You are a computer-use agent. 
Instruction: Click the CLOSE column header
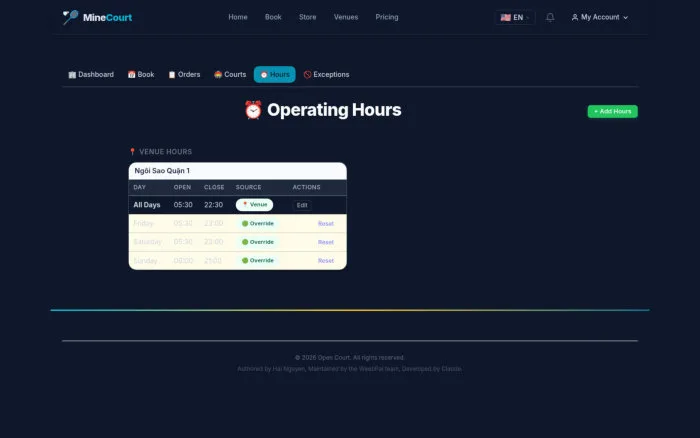(x=214, y=188)
